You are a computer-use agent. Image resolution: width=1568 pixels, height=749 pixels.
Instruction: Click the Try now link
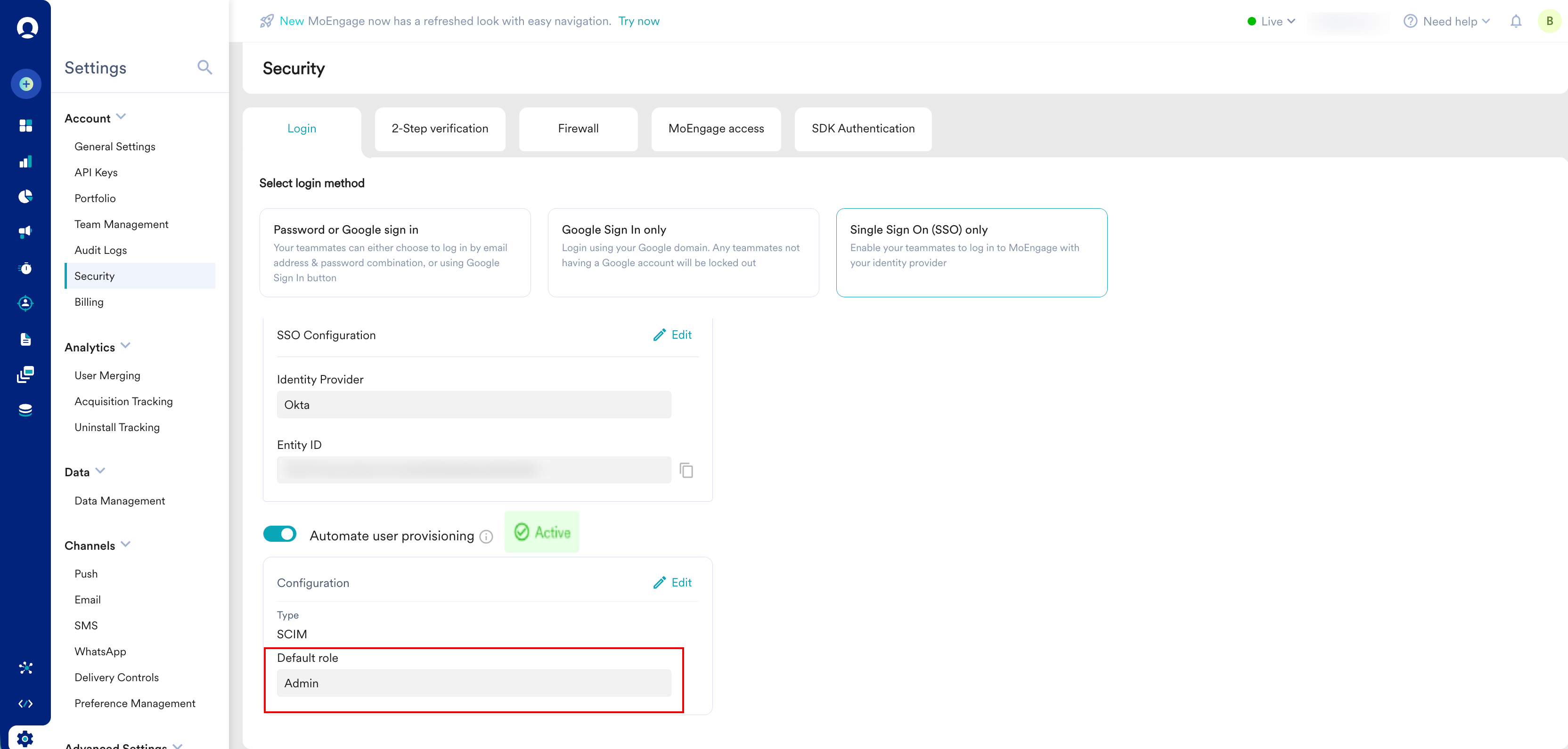(638, 21)
